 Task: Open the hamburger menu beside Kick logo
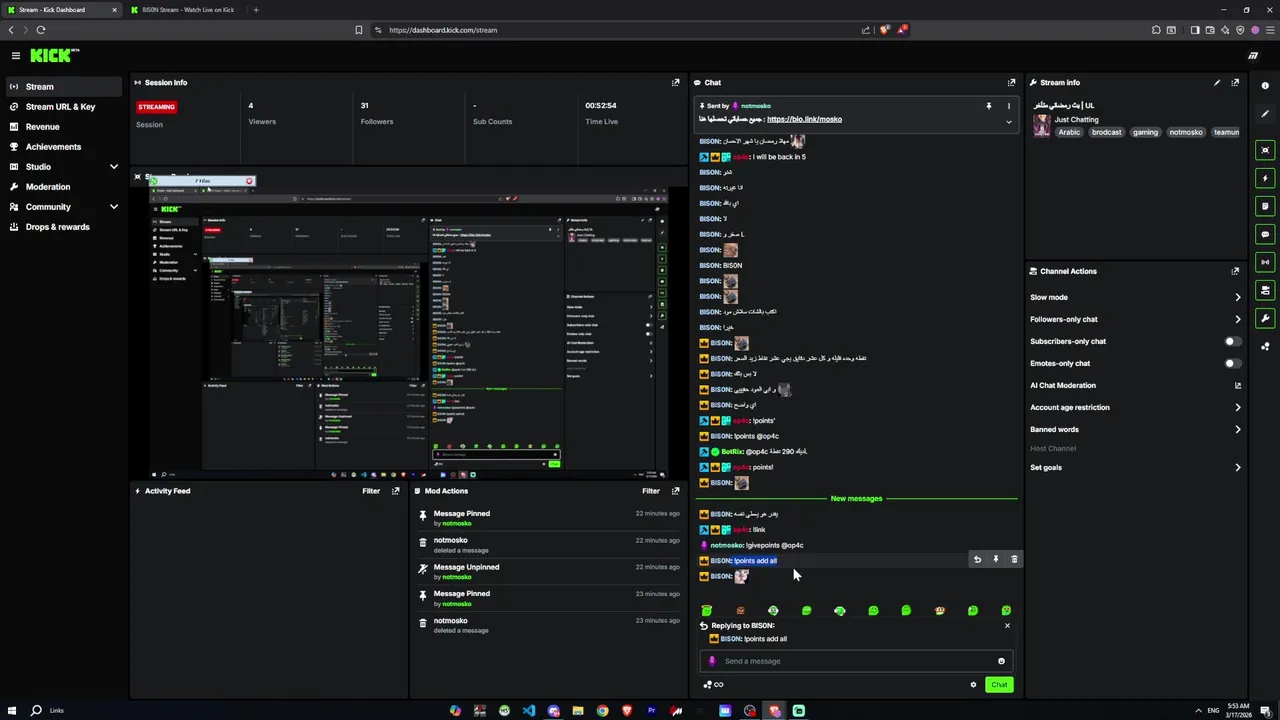pyautogui.click(x=16, y=56)
